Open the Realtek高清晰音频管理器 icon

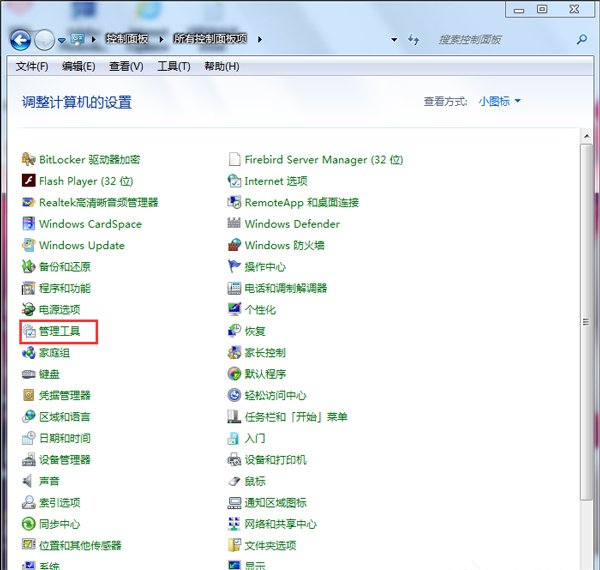[28, 202]
